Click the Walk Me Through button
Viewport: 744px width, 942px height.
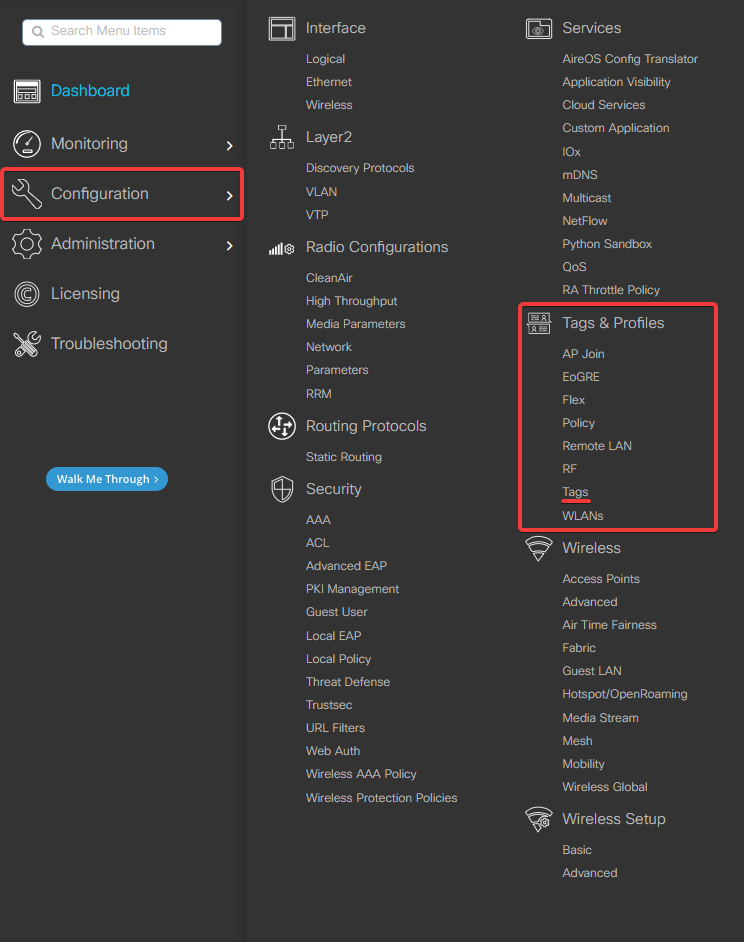click(106, 479)
